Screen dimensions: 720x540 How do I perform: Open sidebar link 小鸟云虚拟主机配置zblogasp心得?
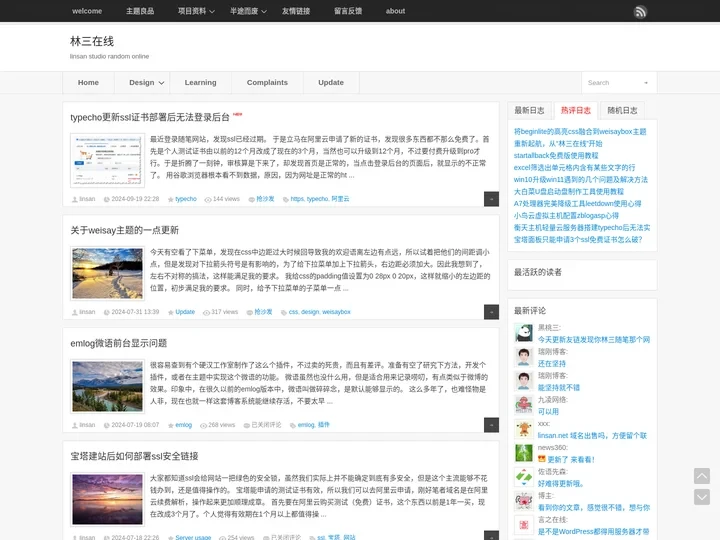566,215
